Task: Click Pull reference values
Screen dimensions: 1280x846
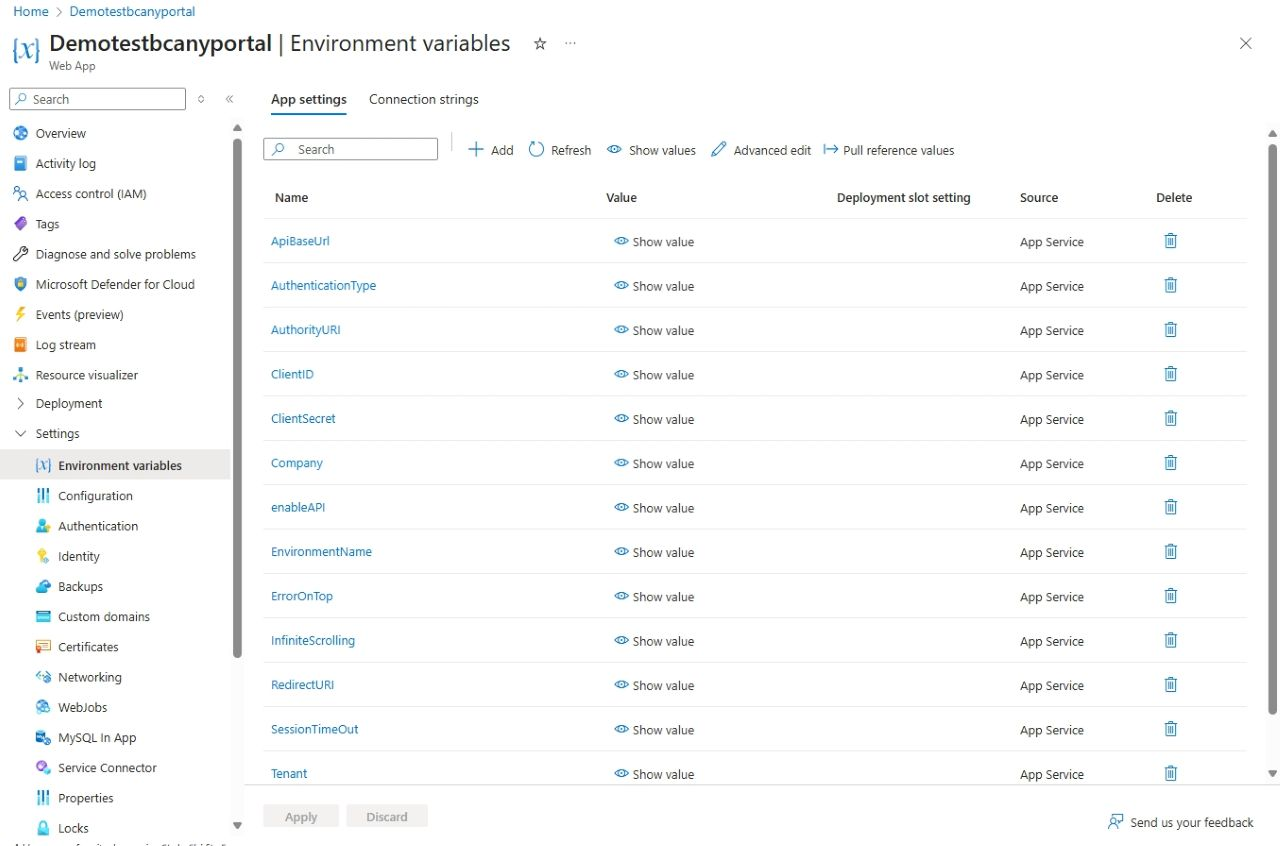Action: tap(889, 150)
